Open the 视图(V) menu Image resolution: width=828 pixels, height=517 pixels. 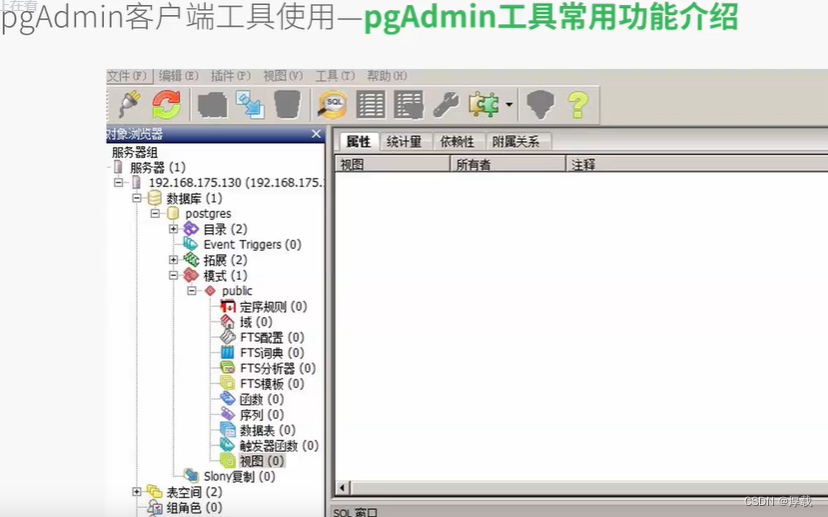tap(283, 76)
